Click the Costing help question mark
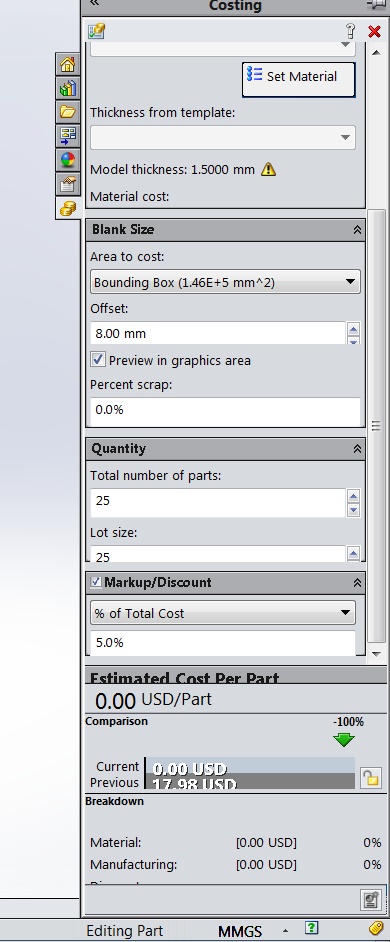This screenshot has height=942, width=390. [x=351, y=31]
